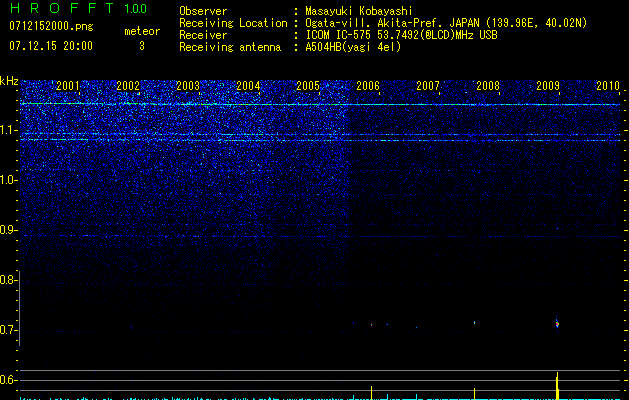Click the 2003 time axis marker

click(x=188, y=85)
